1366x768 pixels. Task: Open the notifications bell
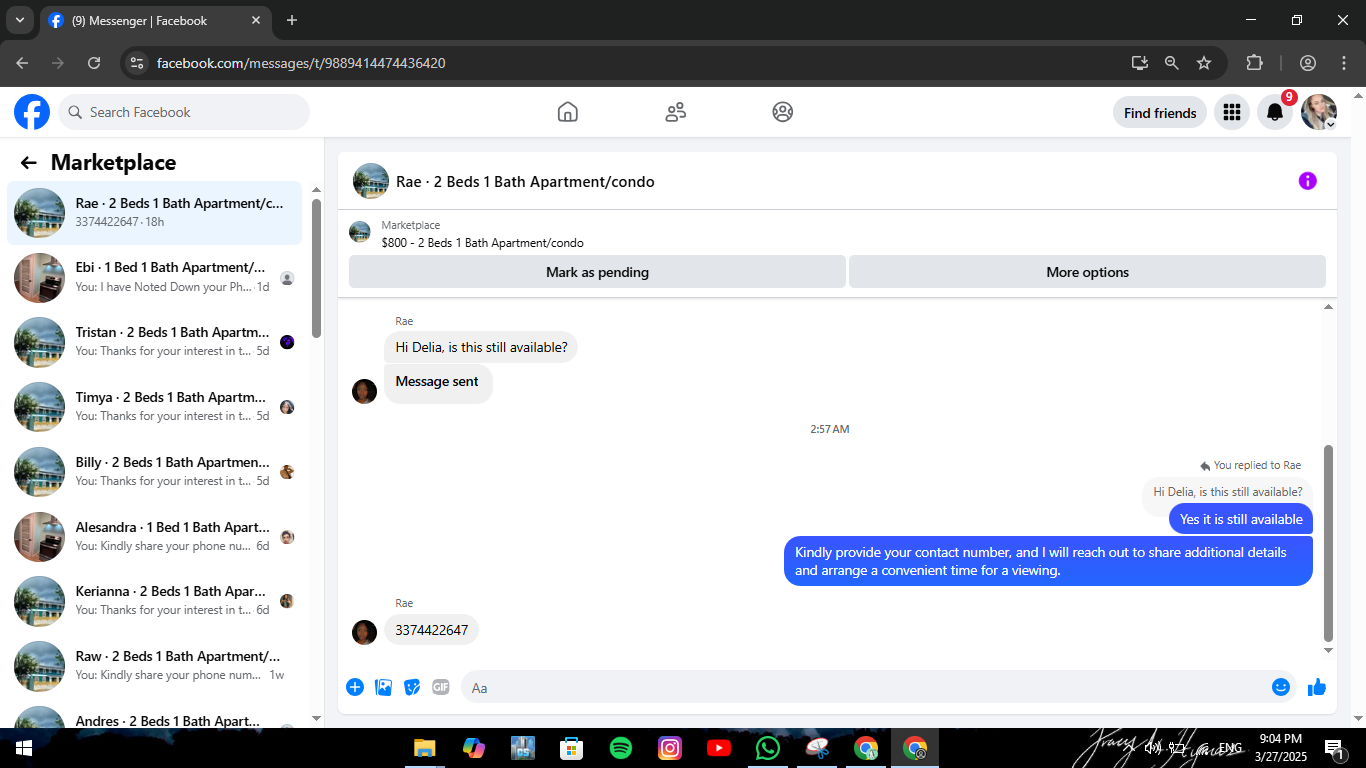click(x=1275, y=113)
